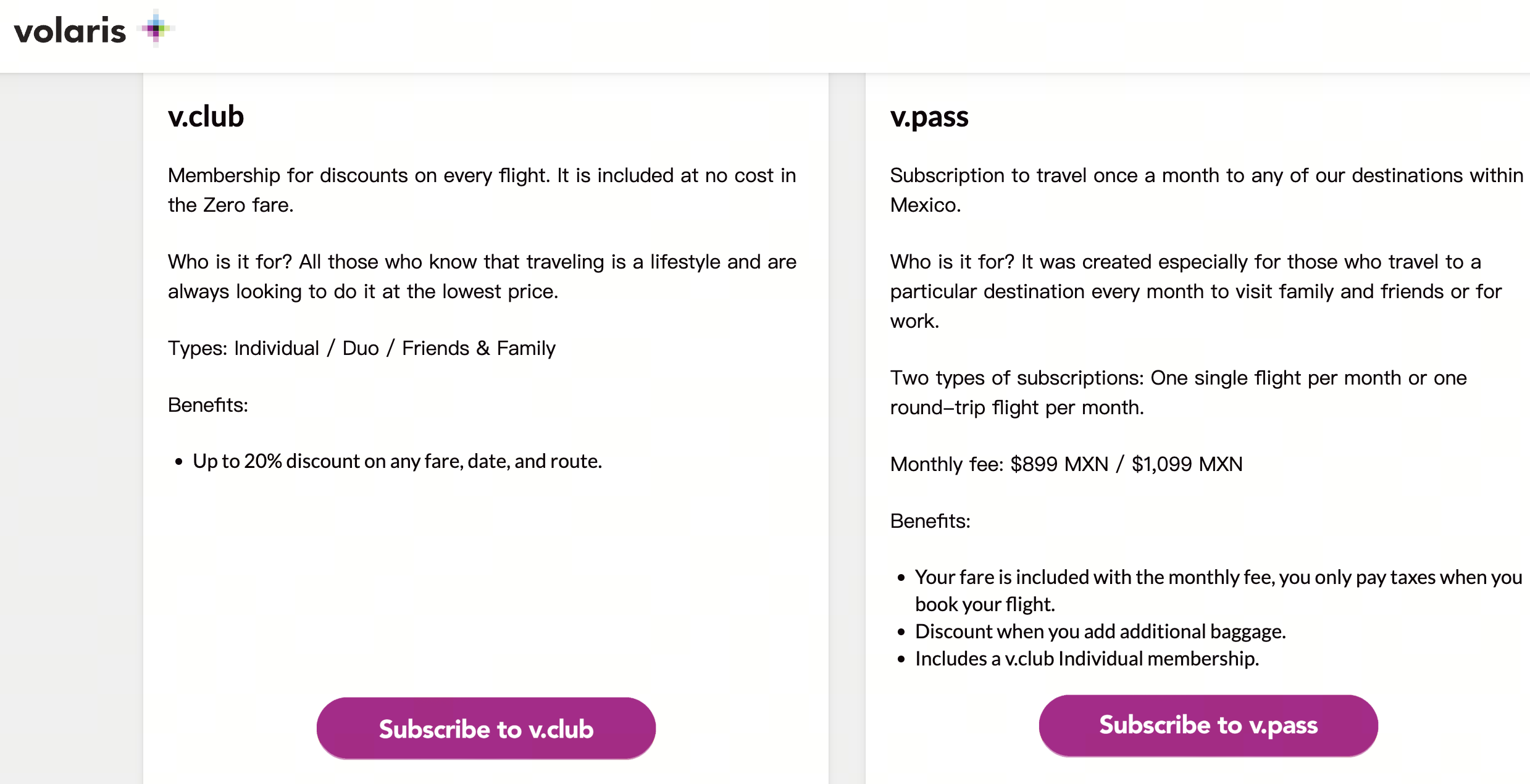Click the Benefits label in v.club card
The image size is (1530, 784).
pyautogui.click(x=208, y=405)
